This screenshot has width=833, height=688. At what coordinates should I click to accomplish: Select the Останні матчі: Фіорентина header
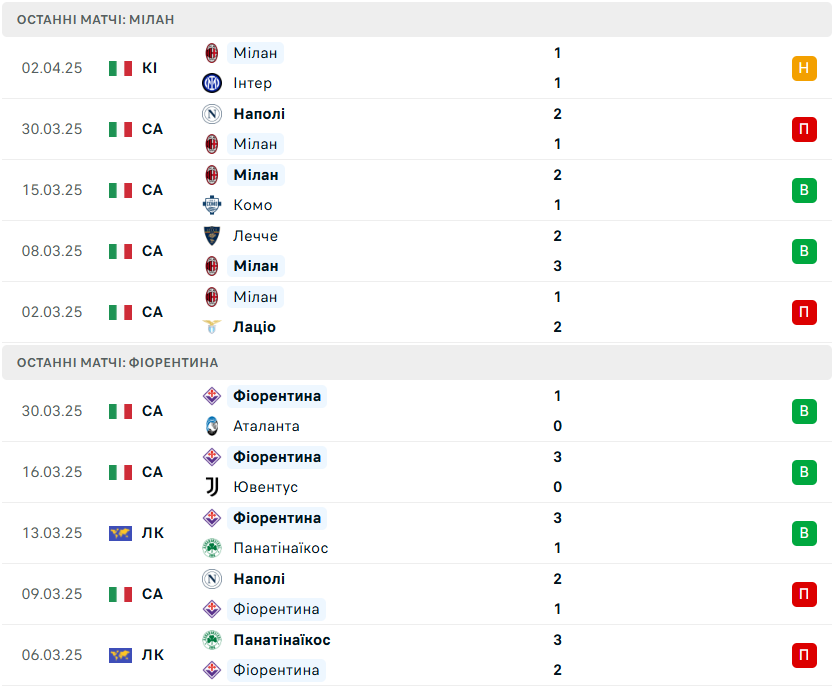pyautogui.click(x=416, y=362)
